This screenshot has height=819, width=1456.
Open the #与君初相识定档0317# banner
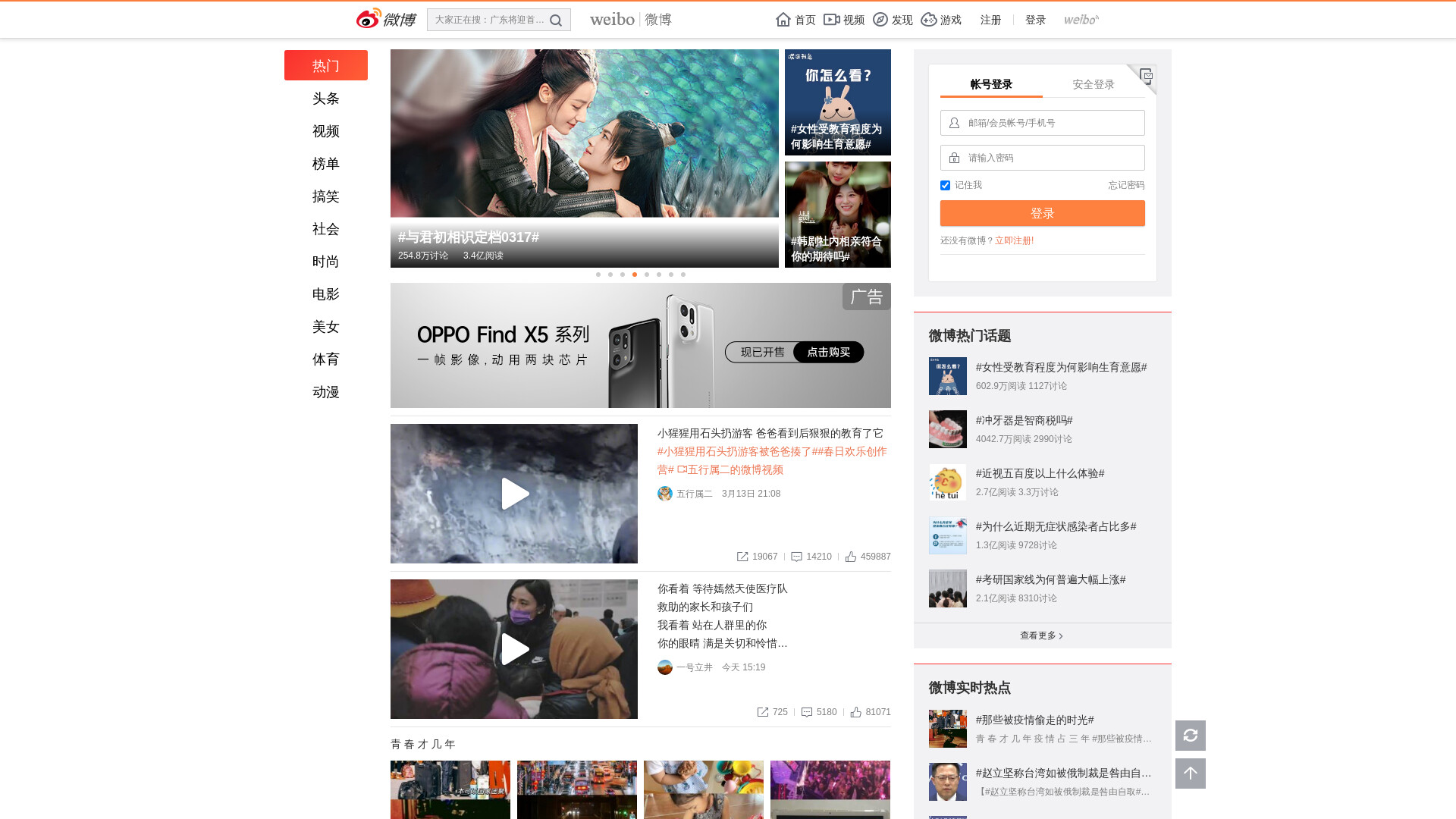pos(585,158)
